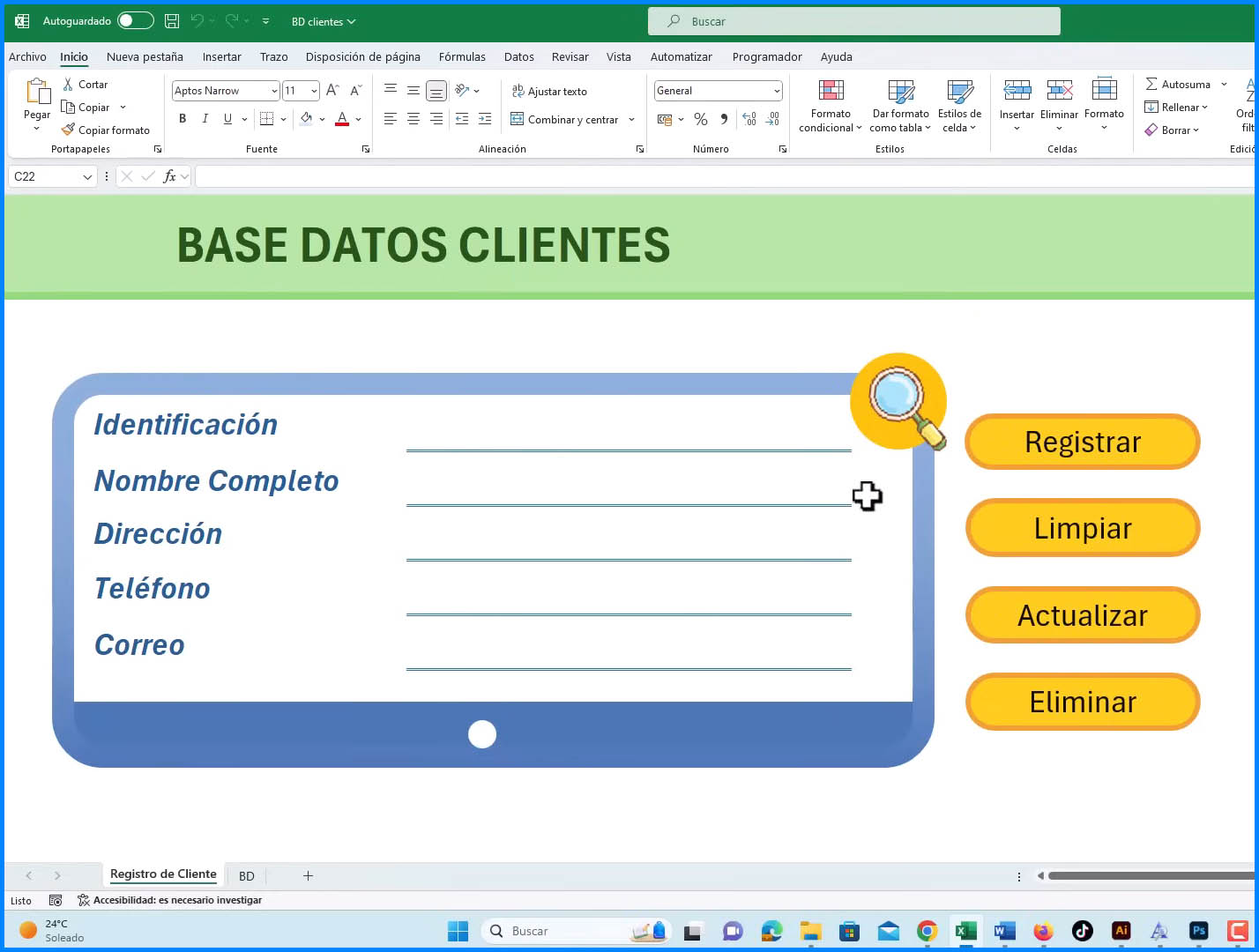Screen dimensions: 1259x952
Task: Open the General number format dropdown
Action: [775, 90]
